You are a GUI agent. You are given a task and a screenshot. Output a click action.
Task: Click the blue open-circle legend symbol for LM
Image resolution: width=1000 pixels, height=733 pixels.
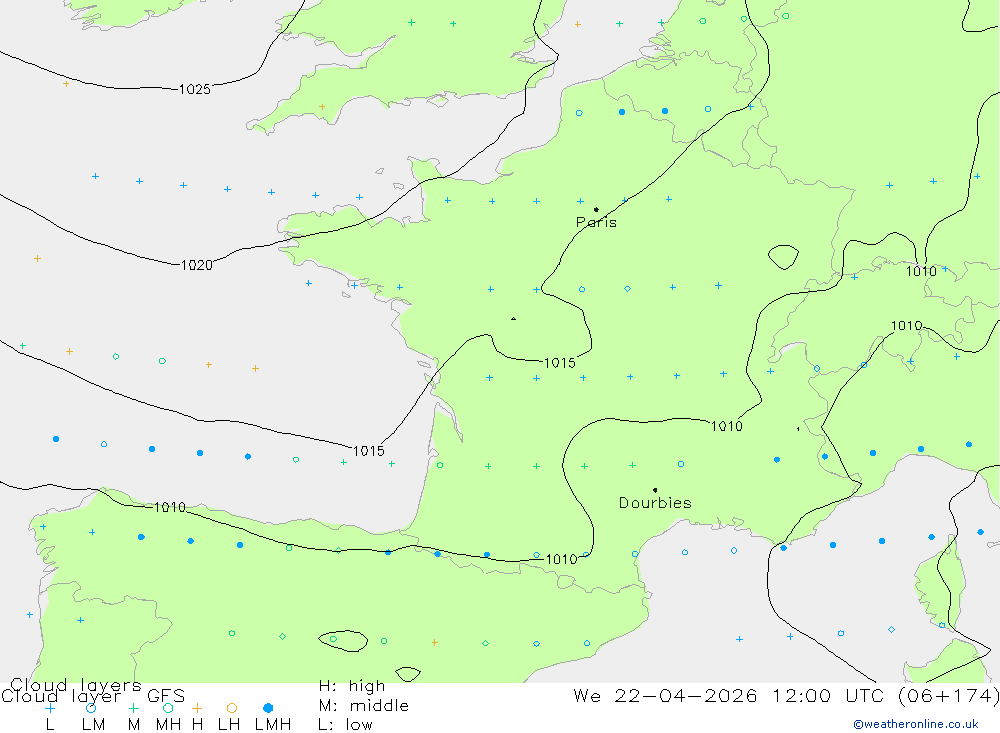pos(91,708)
